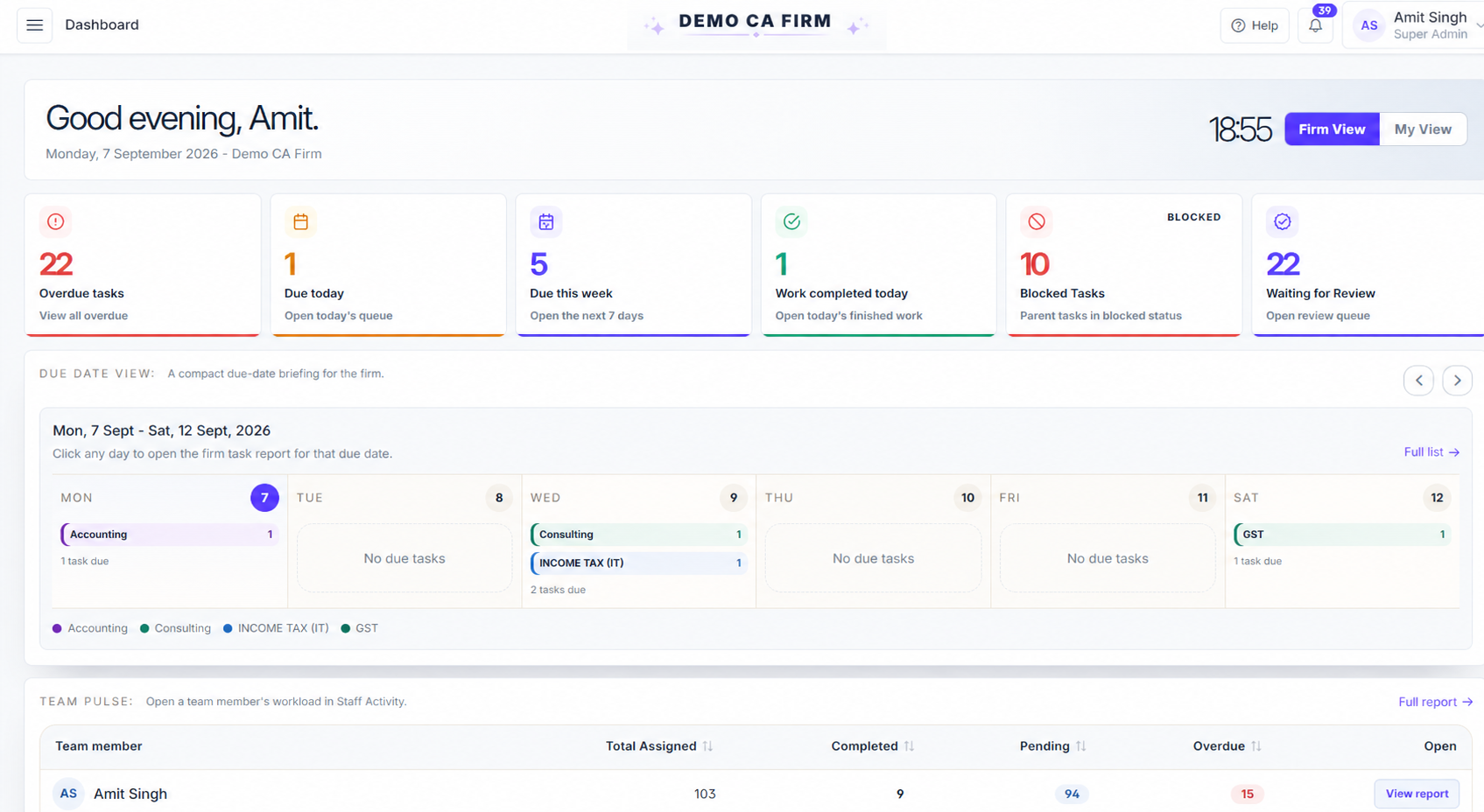Open the notifications bell
The width and height of the screenshot is (1484, 812).
pos(1315,25)
